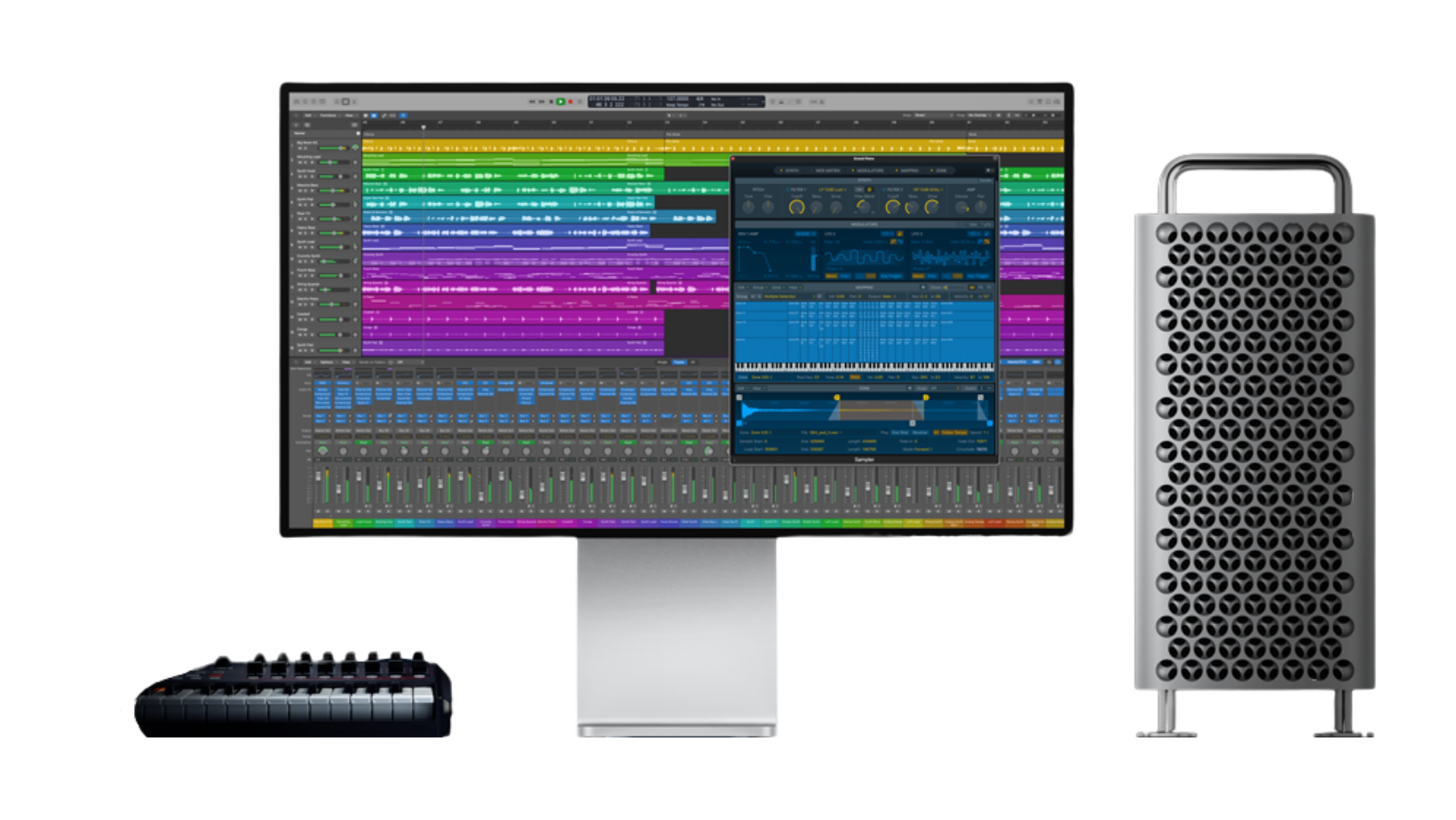This screenshot has width=1456, height=820.
Task: Click the Rewind button in transport
Action: coord(532,101)
